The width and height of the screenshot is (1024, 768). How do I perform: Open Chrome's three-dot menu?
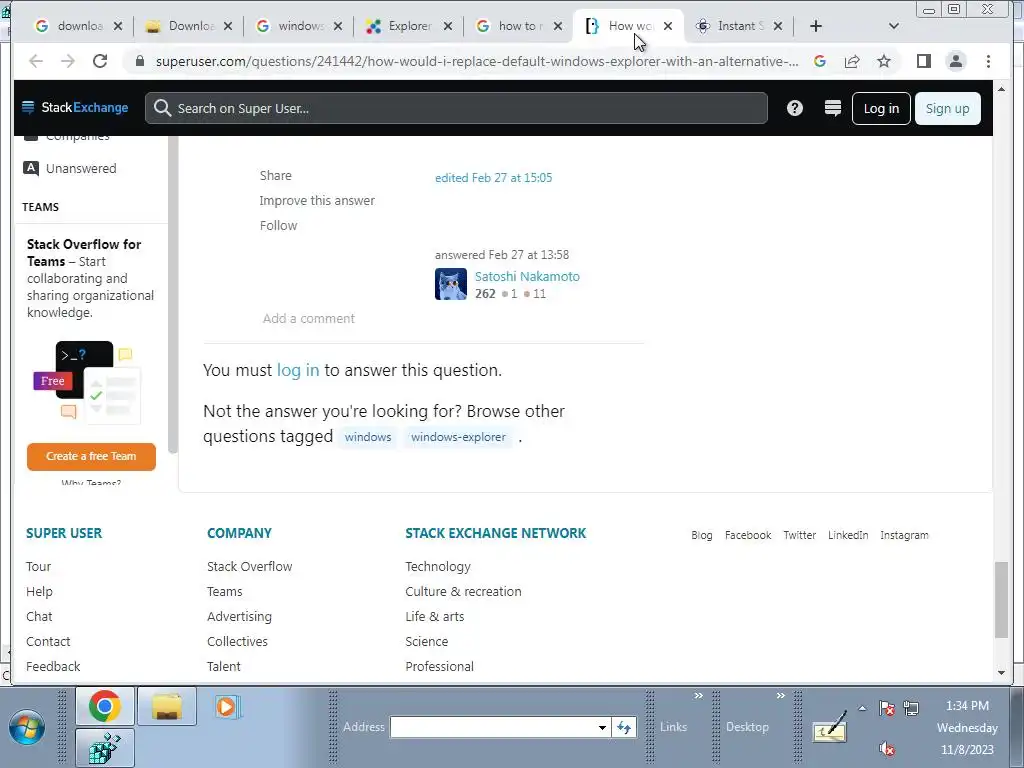[x=988, y=61]
